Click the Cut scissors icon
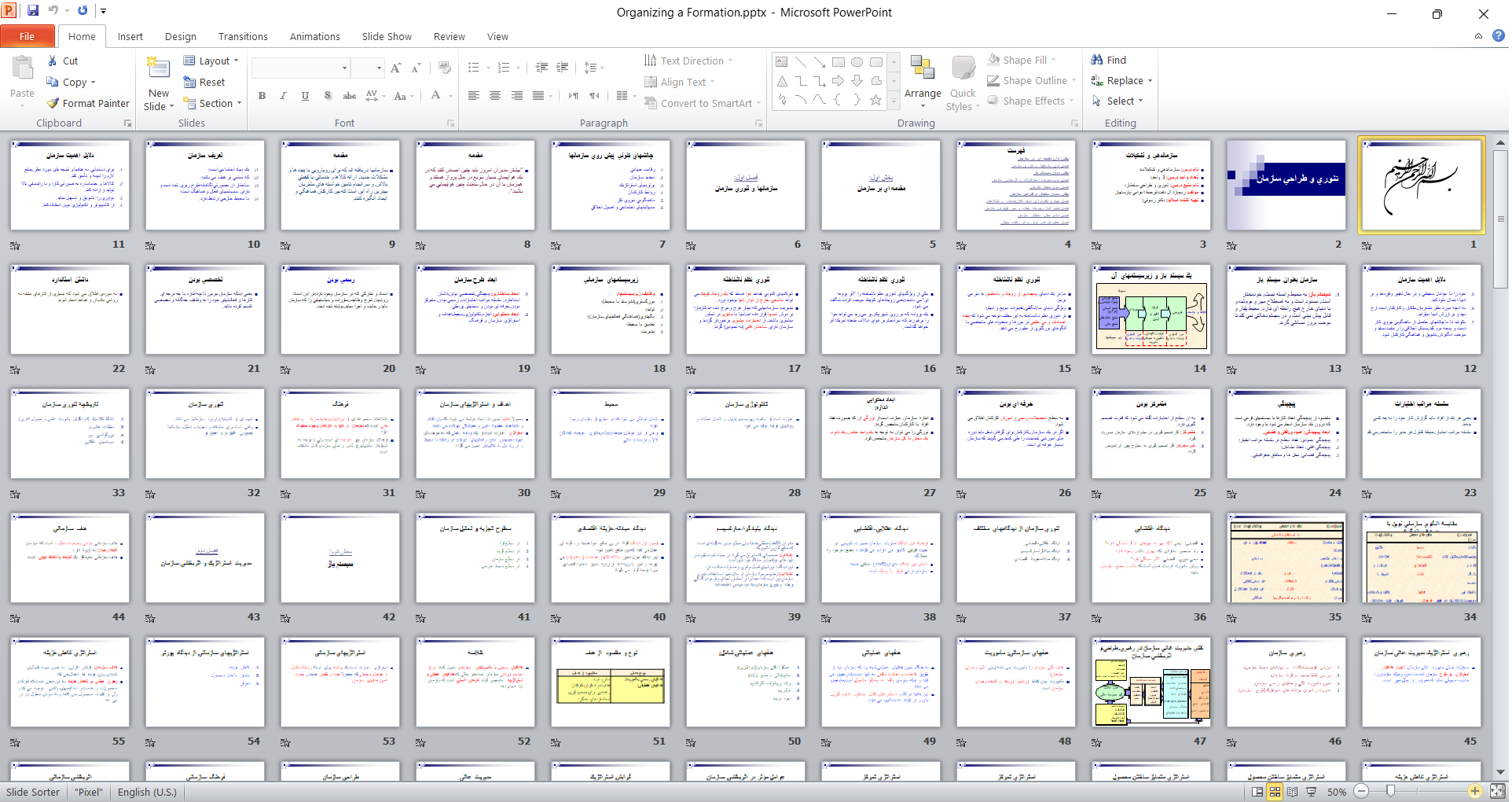 (53, 61)
